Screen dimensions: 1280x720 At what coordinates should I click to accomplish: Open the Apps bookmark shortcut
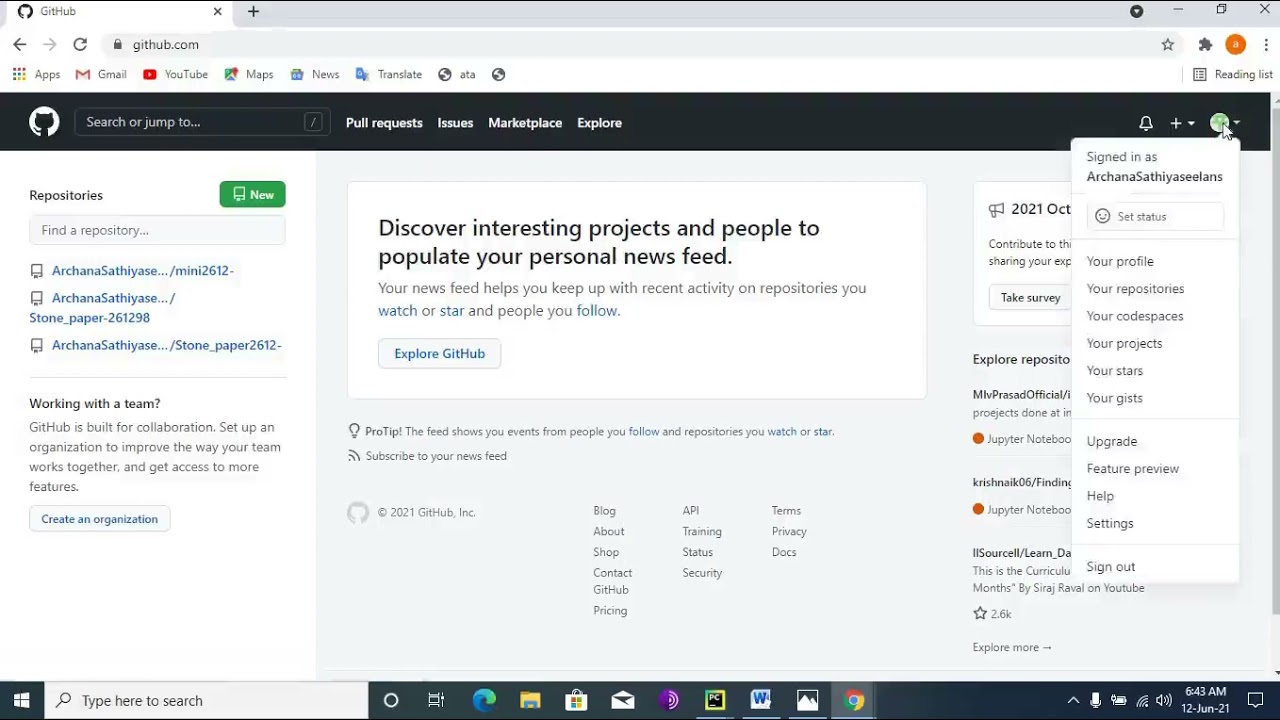pyautogui.click(x=36, y=74)
